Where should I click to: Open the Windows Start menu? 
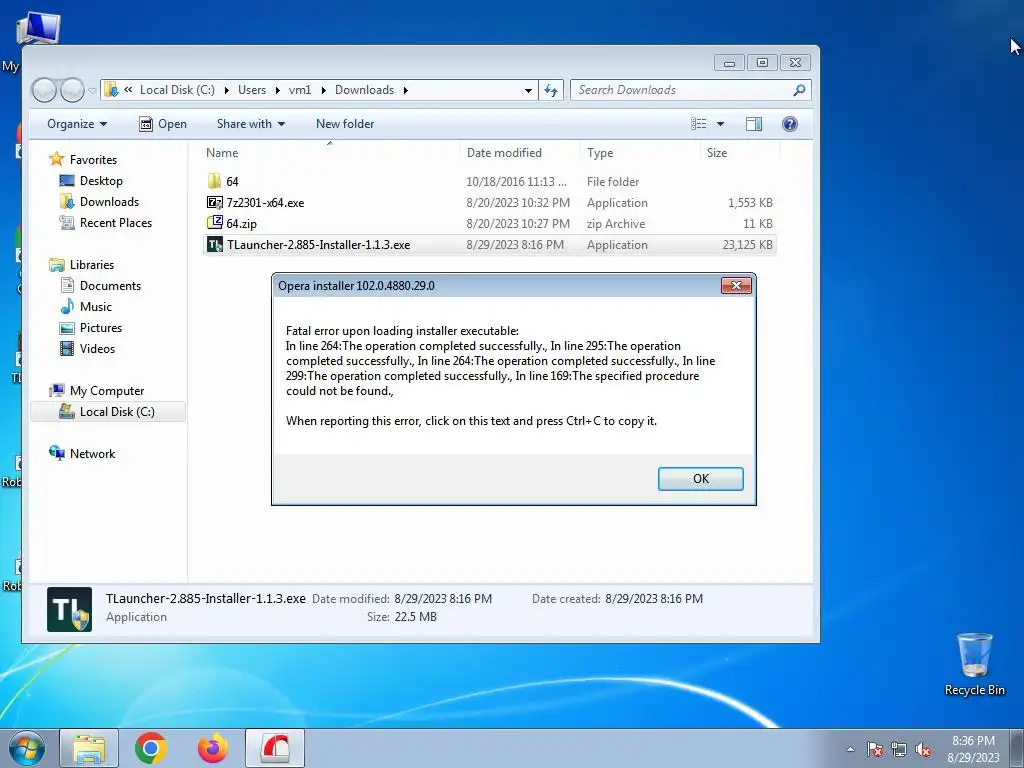pyautogui.click(x=26, y=748)
